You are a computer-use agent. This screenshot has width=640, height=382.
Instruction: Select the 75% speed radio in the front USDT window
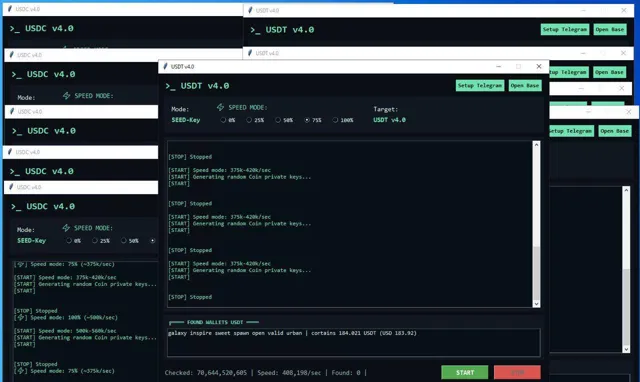(x=307, y=120)
